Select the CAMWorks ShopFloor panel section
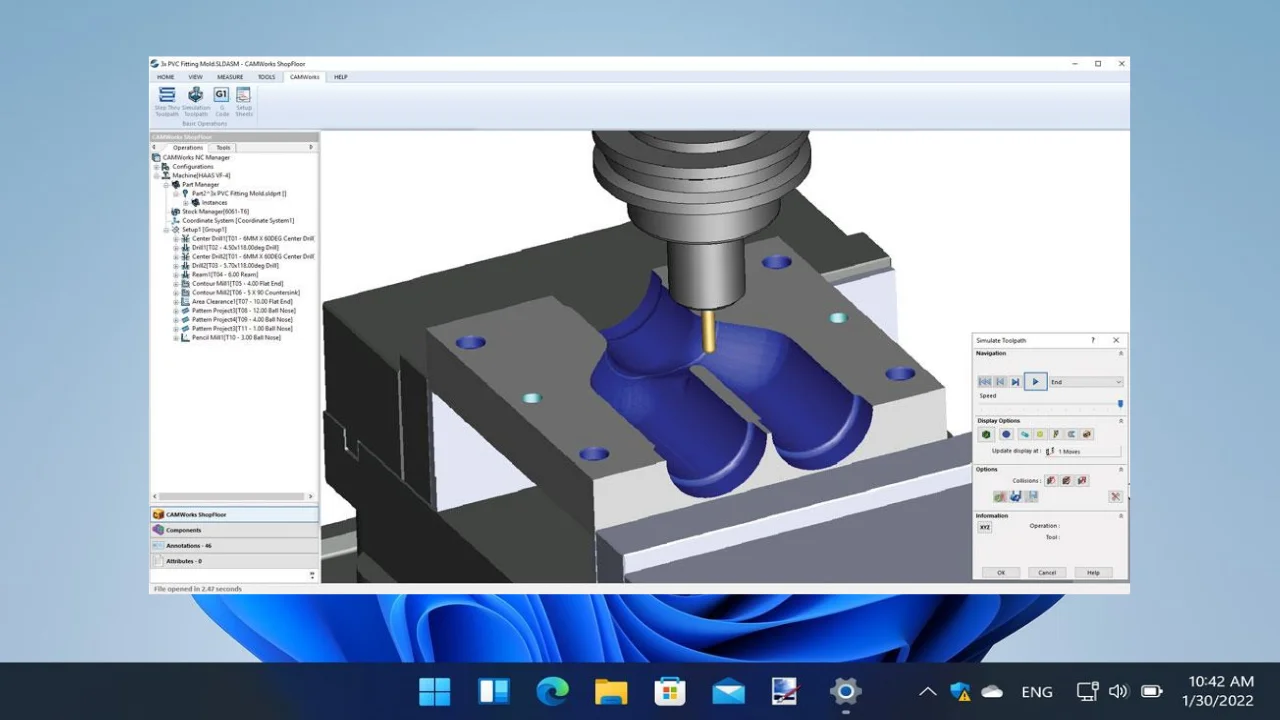Screen dimensions: 1280x720 pyautogui.click(x=234, y=514)
